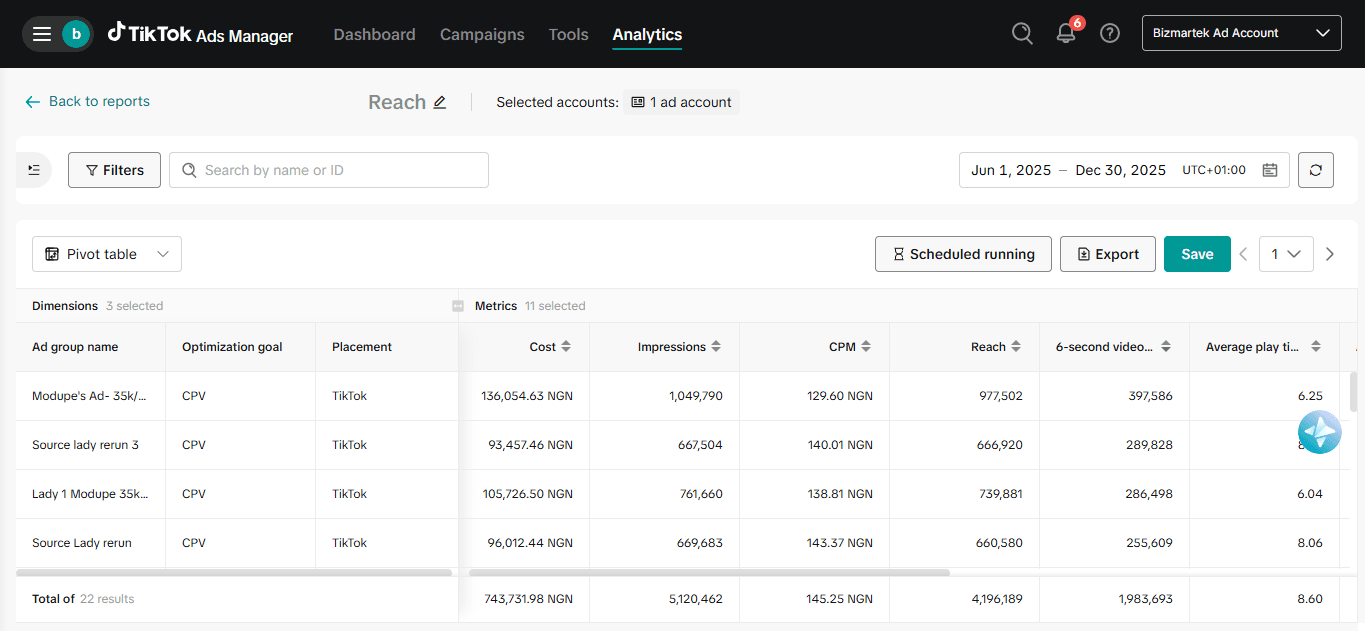Click impressions value '667,504'
Screen dimensions: 1365x631
coord(700,445)
